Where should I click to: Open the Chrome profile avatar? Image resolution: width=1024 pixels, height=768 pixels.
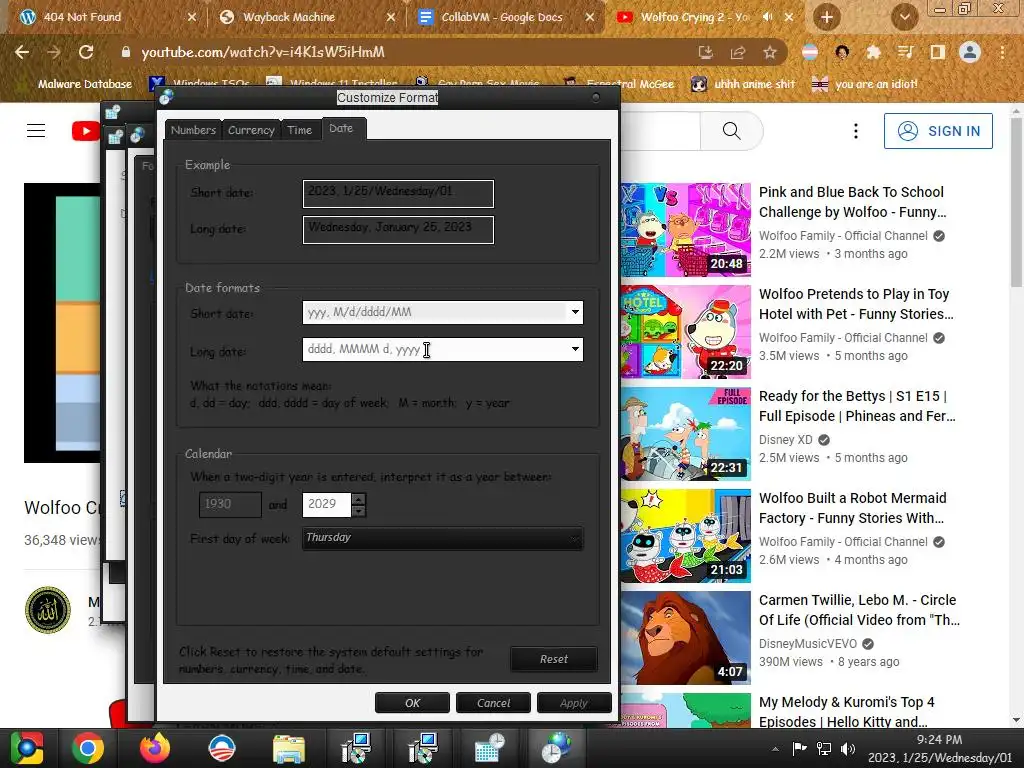[x=970, y=52]
